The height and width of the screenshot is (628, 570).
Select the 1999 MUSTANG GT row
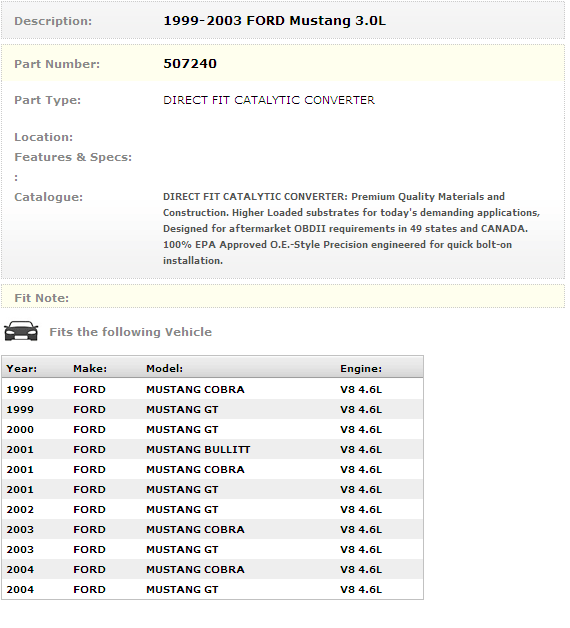click(x=212, y=409)
